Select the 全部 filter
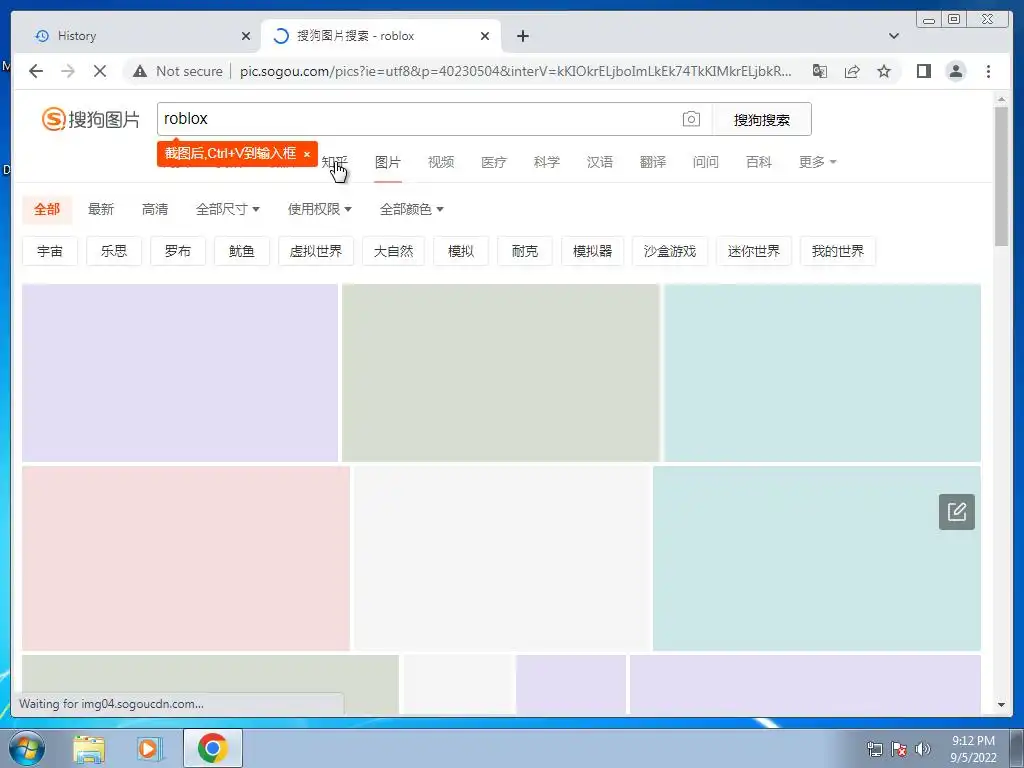The width and height of the screenshot is (1024, 768). click(x=47, y=209)
